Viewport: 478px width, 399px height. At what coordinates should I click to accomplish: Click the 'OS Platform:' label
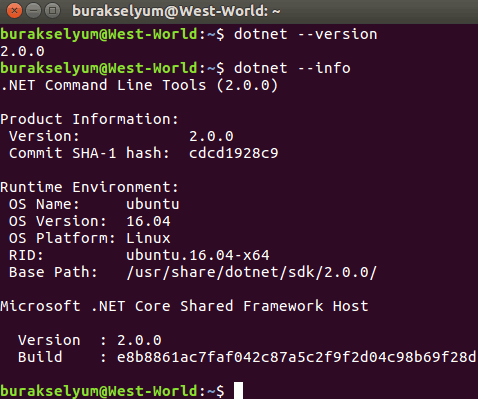click(x=62, y=238)
